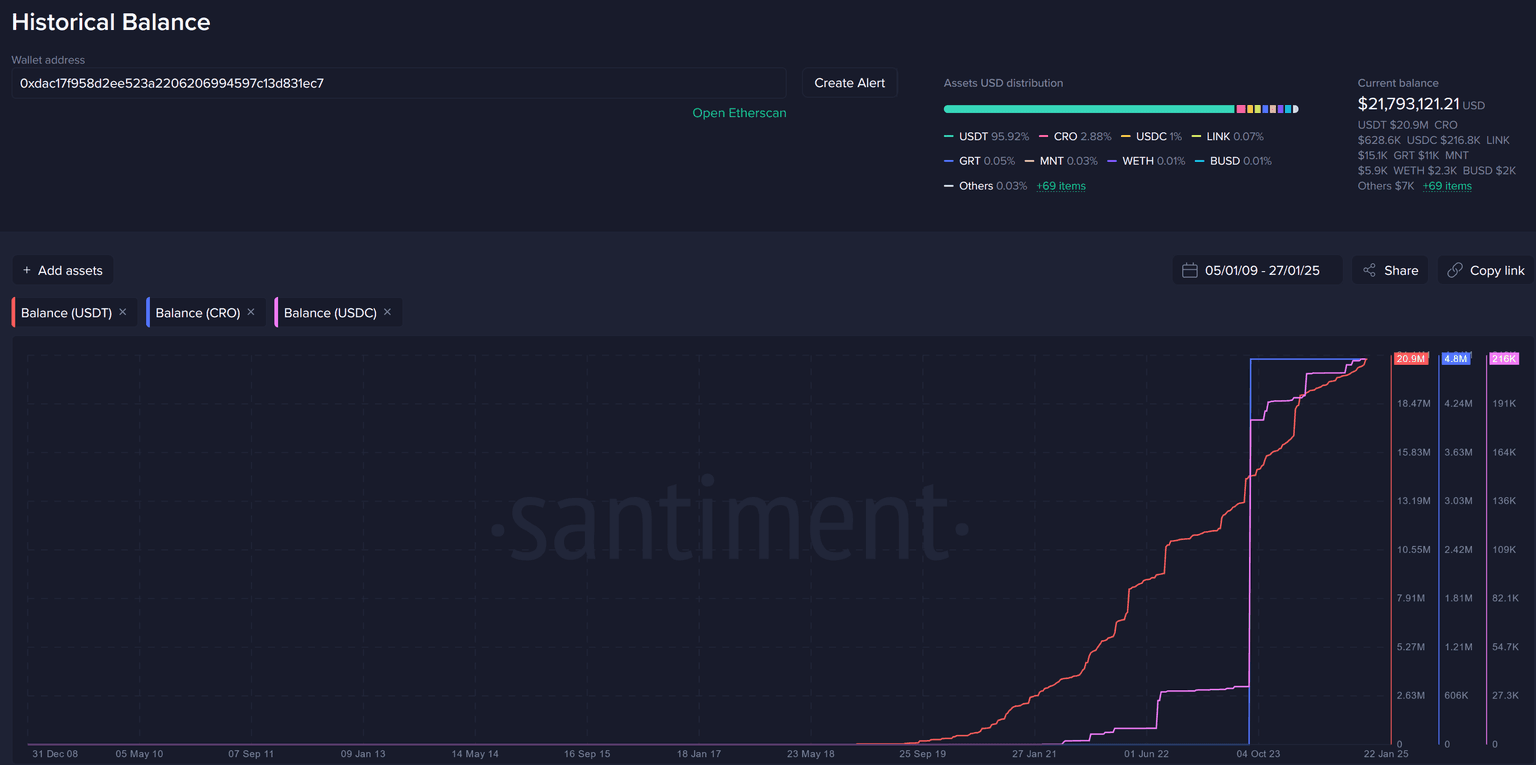
Task: Expand +69 items under assets distribution
Action: coord(1061,186)
